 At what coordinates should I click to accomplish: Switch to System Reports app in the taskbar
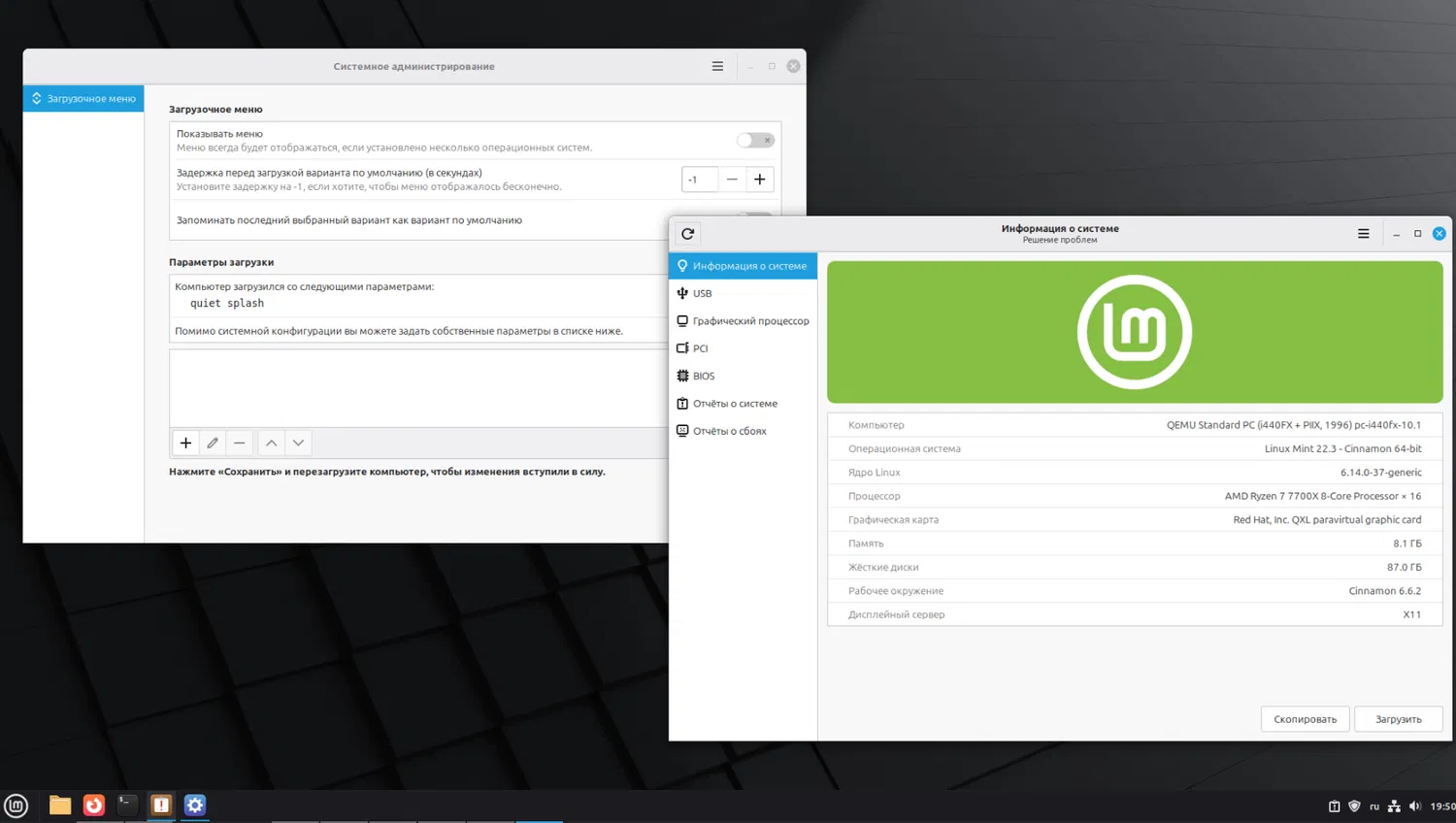pyautogui.click(x=161, y=806)
